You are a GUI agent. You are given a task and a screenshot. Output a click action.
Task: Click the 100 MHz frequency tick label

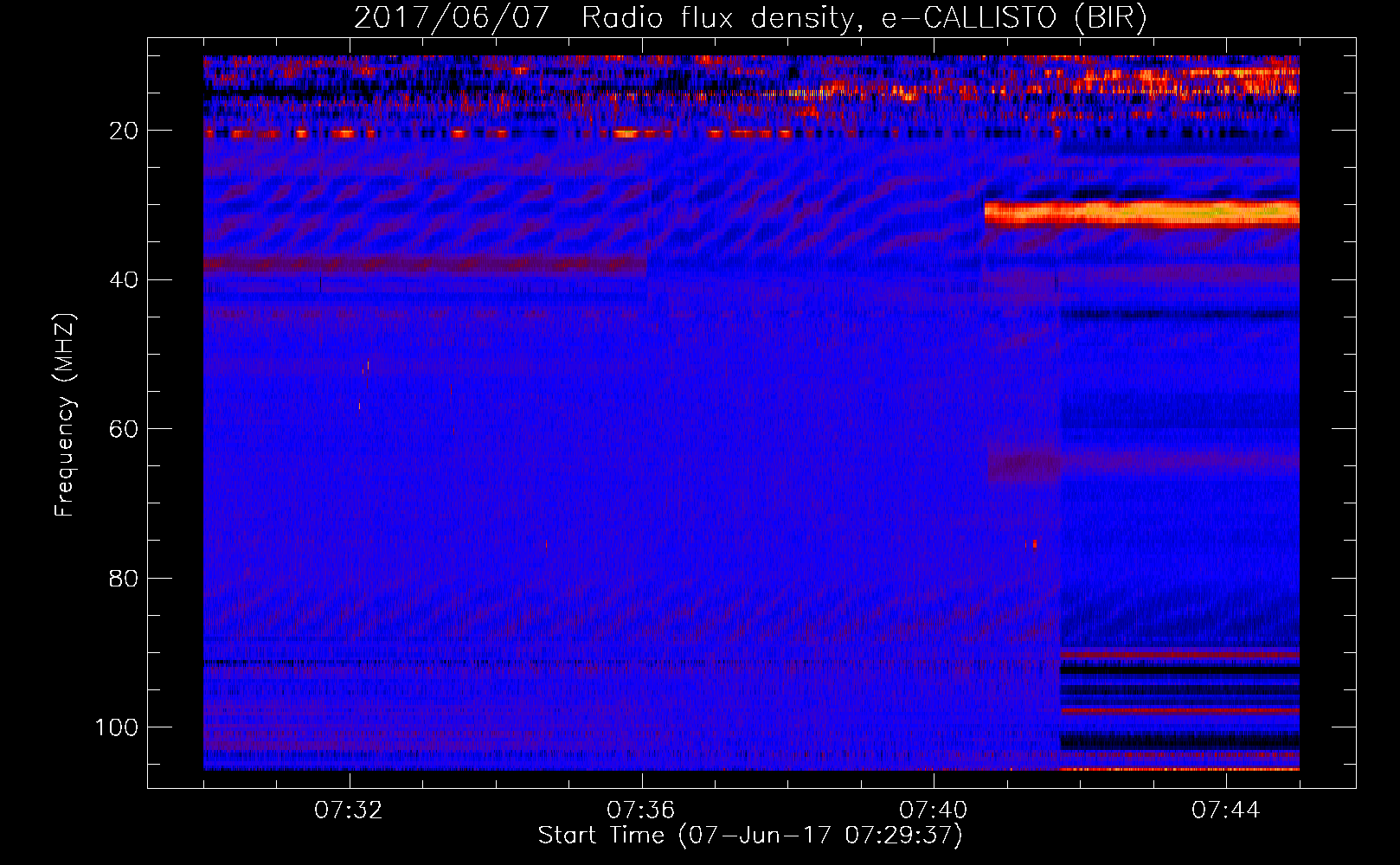coord(117,727)
